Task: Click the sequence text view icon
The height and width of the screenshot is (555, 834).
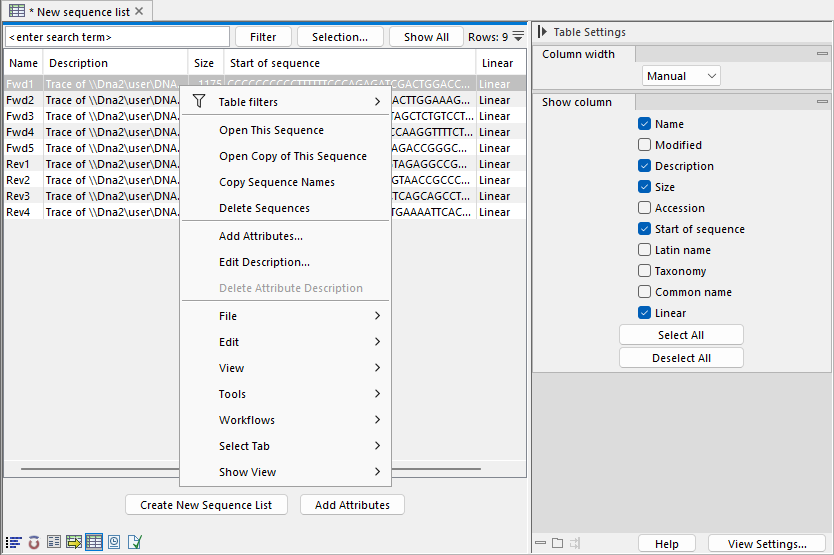Action: coord(13,542)
